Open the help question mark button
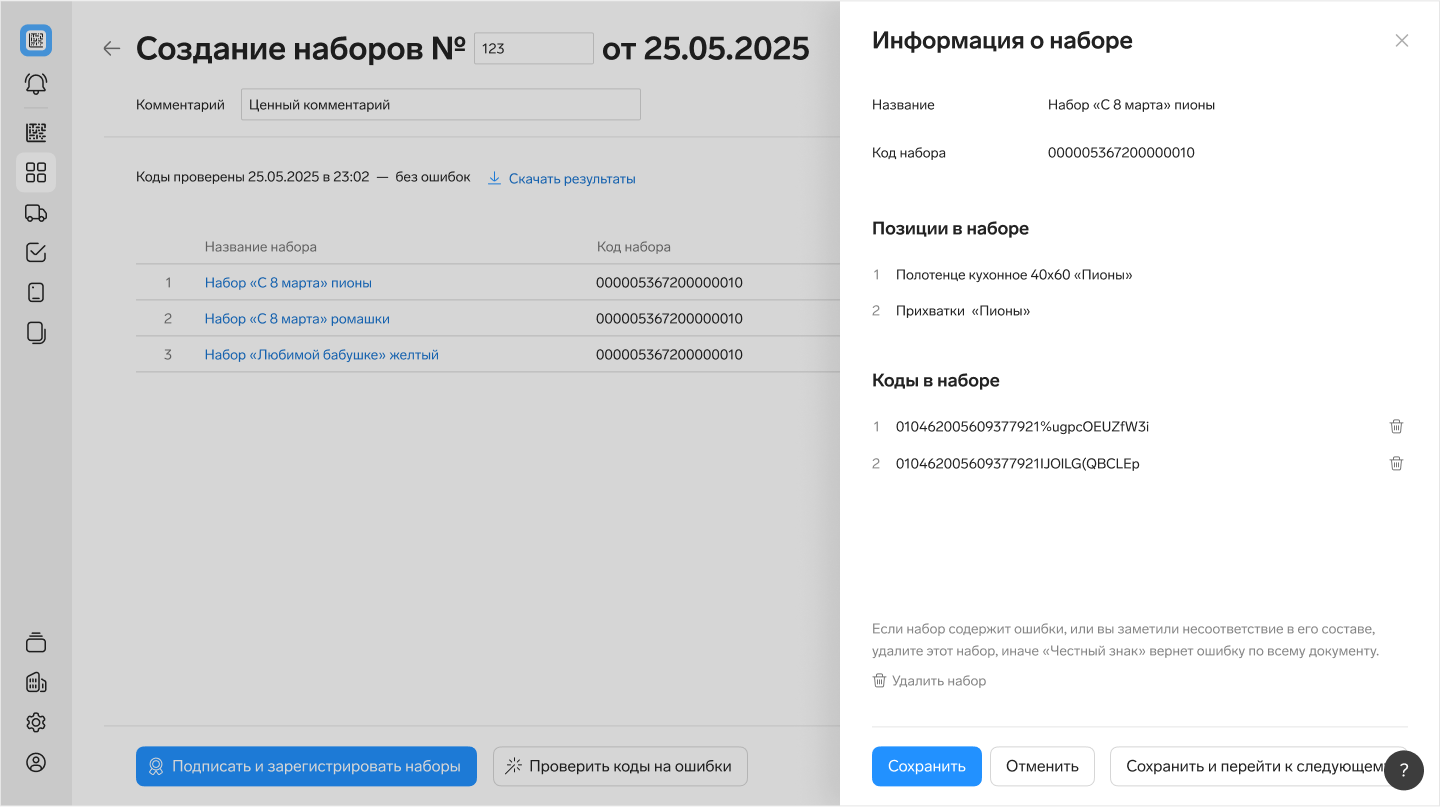This screenshot has height=807, width=1440. point(1403,769)
